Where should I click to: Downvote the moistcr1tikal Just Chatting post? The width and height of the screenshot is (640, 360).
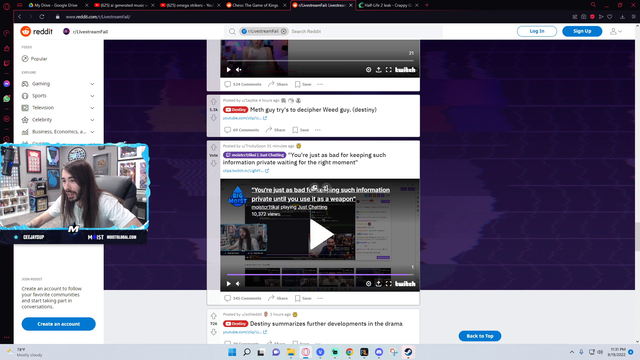tap(213, 163)
